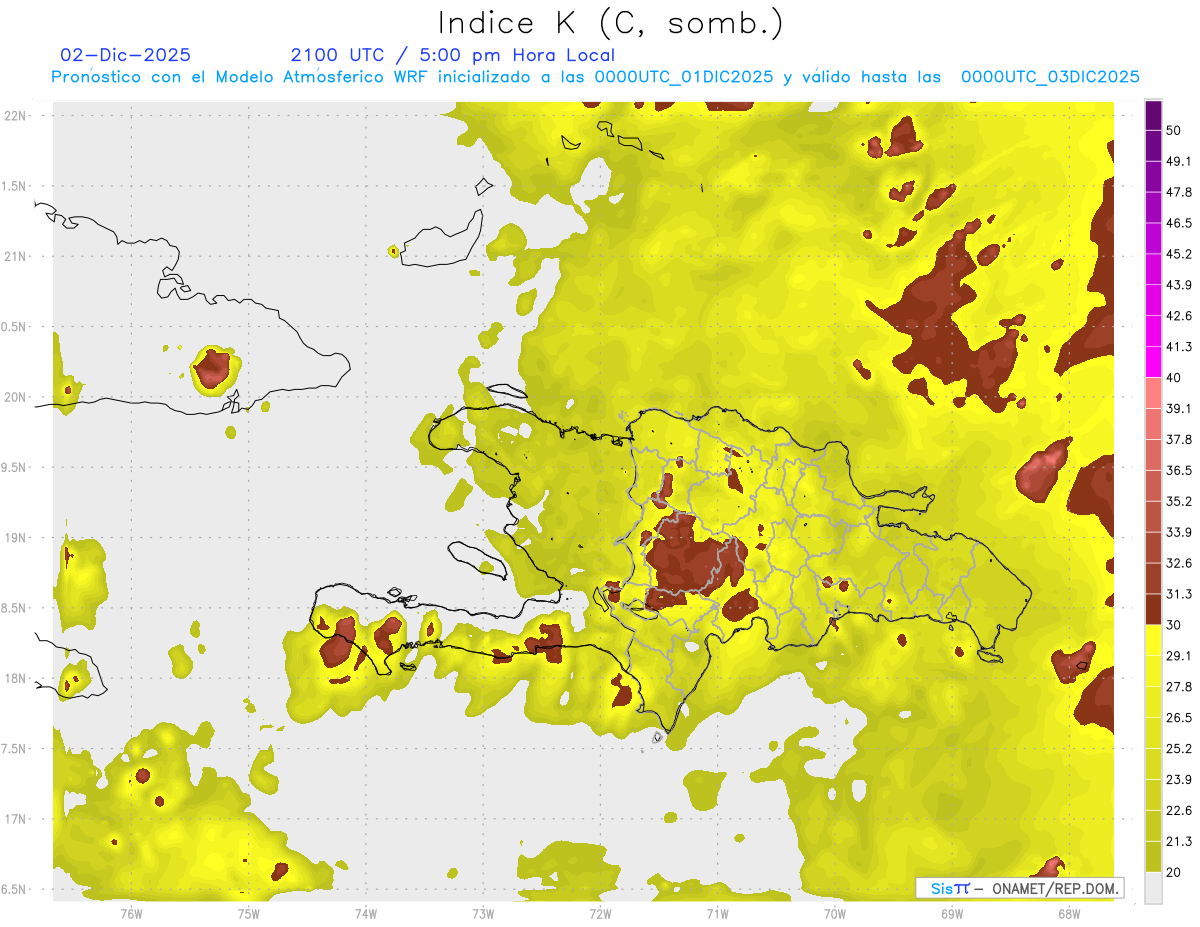Click the "20" colorbar value
This screenshot has width=1200, height=927.
1175,873
